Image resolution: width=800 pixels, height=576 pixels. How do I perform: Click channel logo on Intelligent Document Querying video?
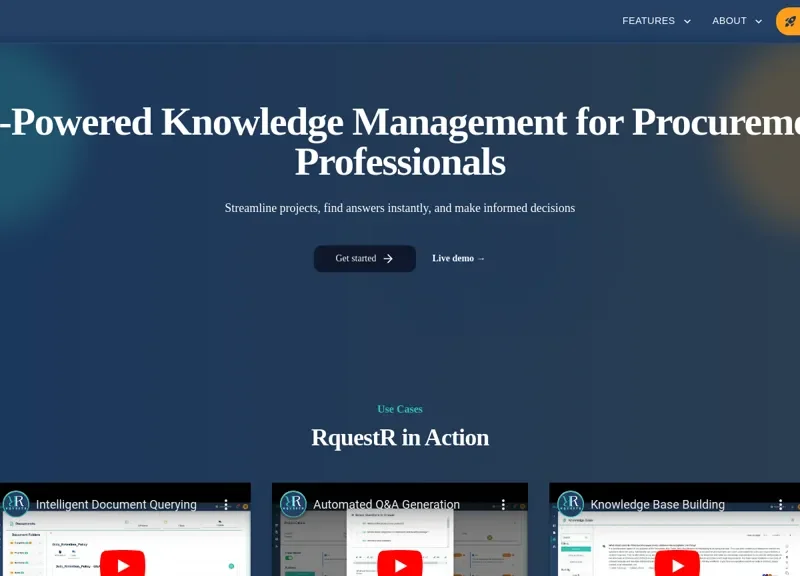(x=16, y=504)
